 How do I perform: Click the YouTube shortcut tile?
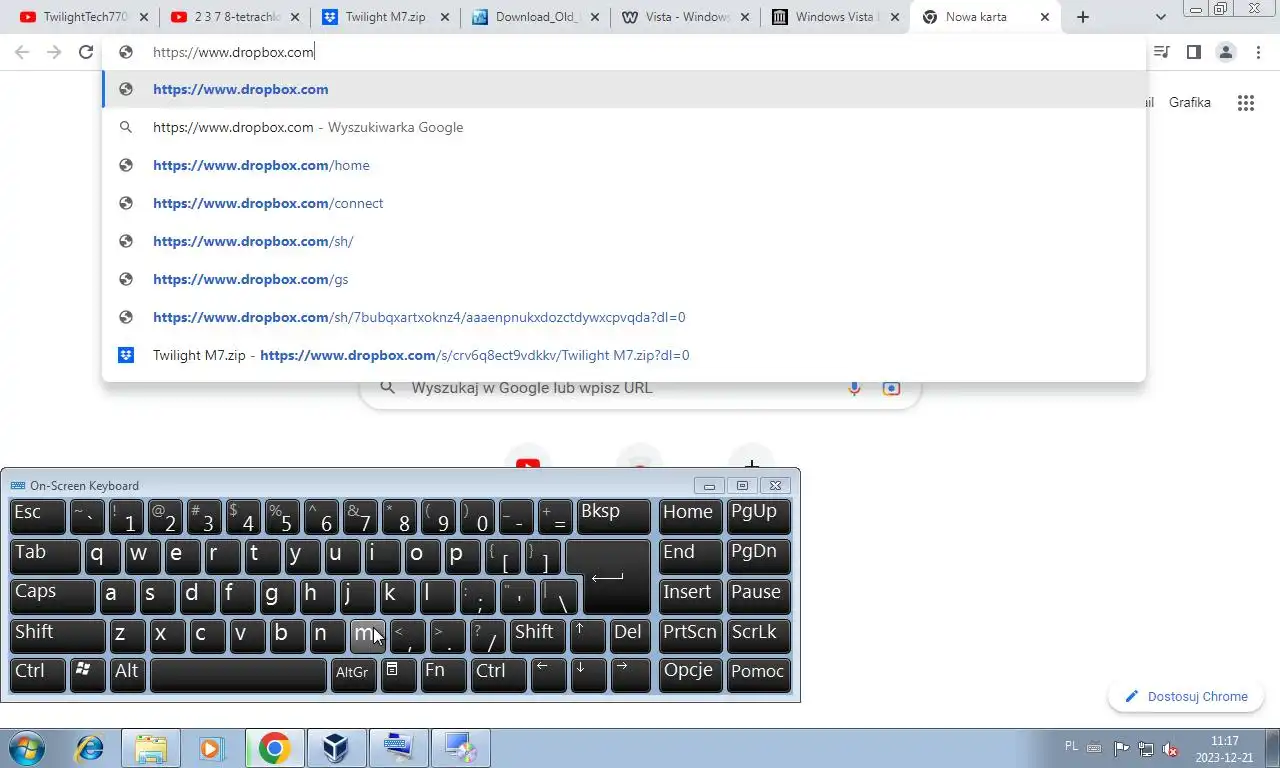(528, 463)
